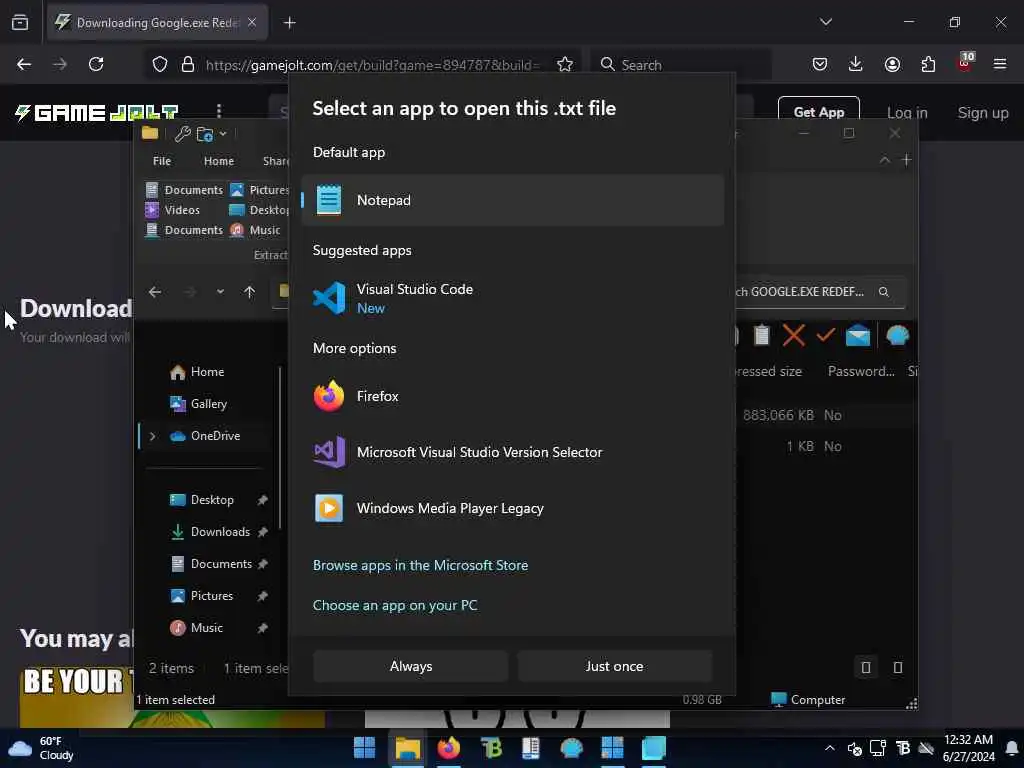
Task: Click the Sign up link
Action: (x=982, y=113)
